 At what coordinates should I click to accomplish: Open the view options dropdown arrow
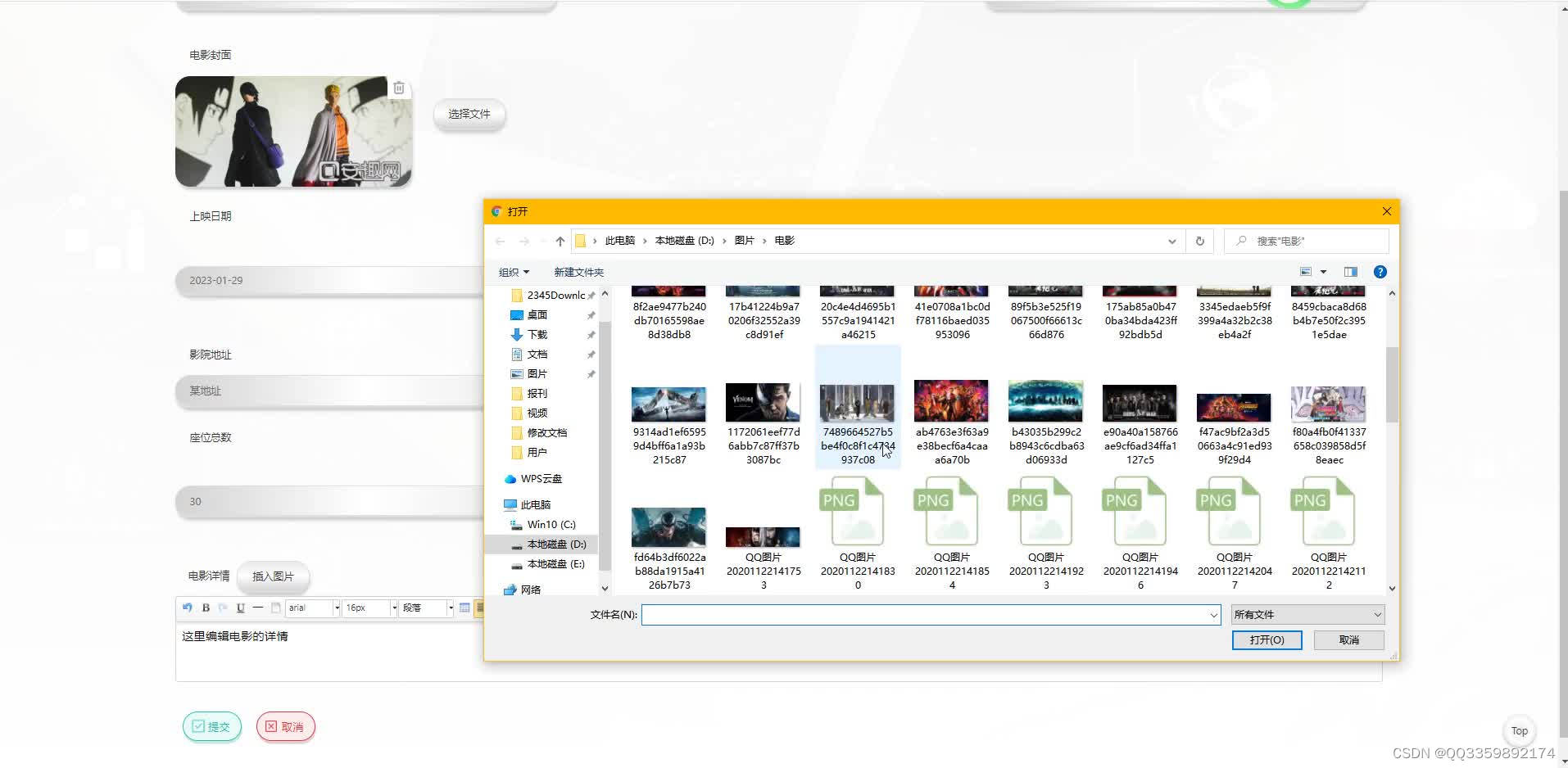click(x=1323, y=272)
